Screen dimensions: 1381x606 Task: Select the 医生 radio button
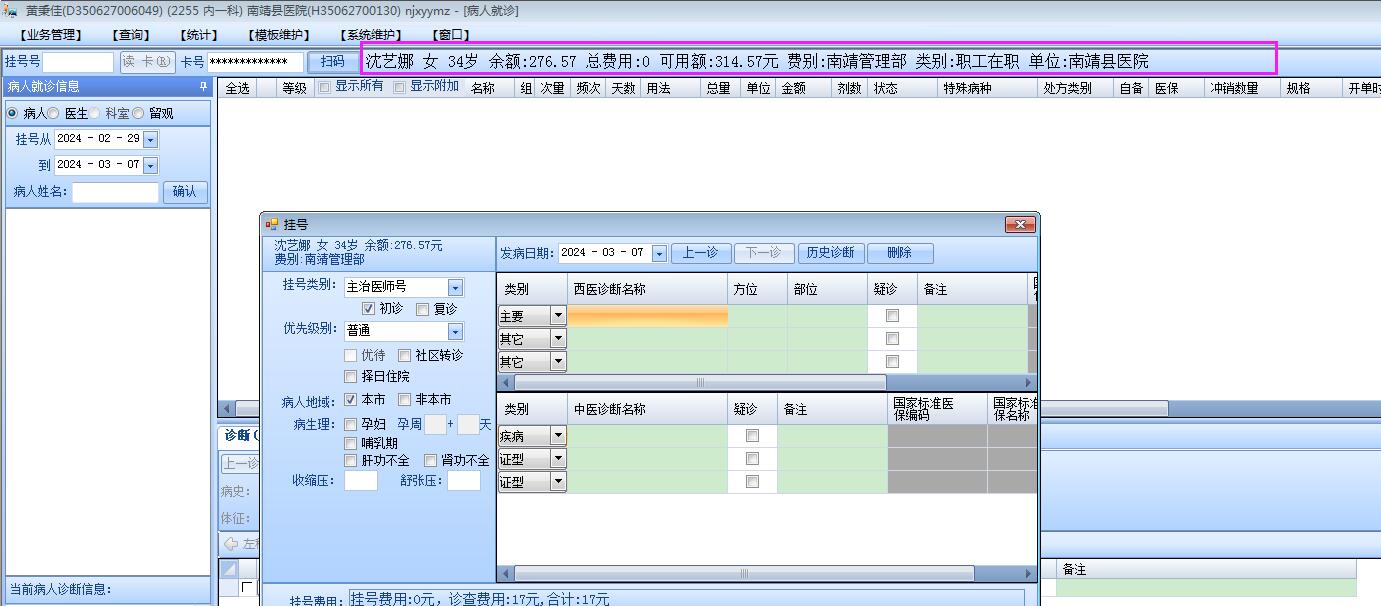54,114
